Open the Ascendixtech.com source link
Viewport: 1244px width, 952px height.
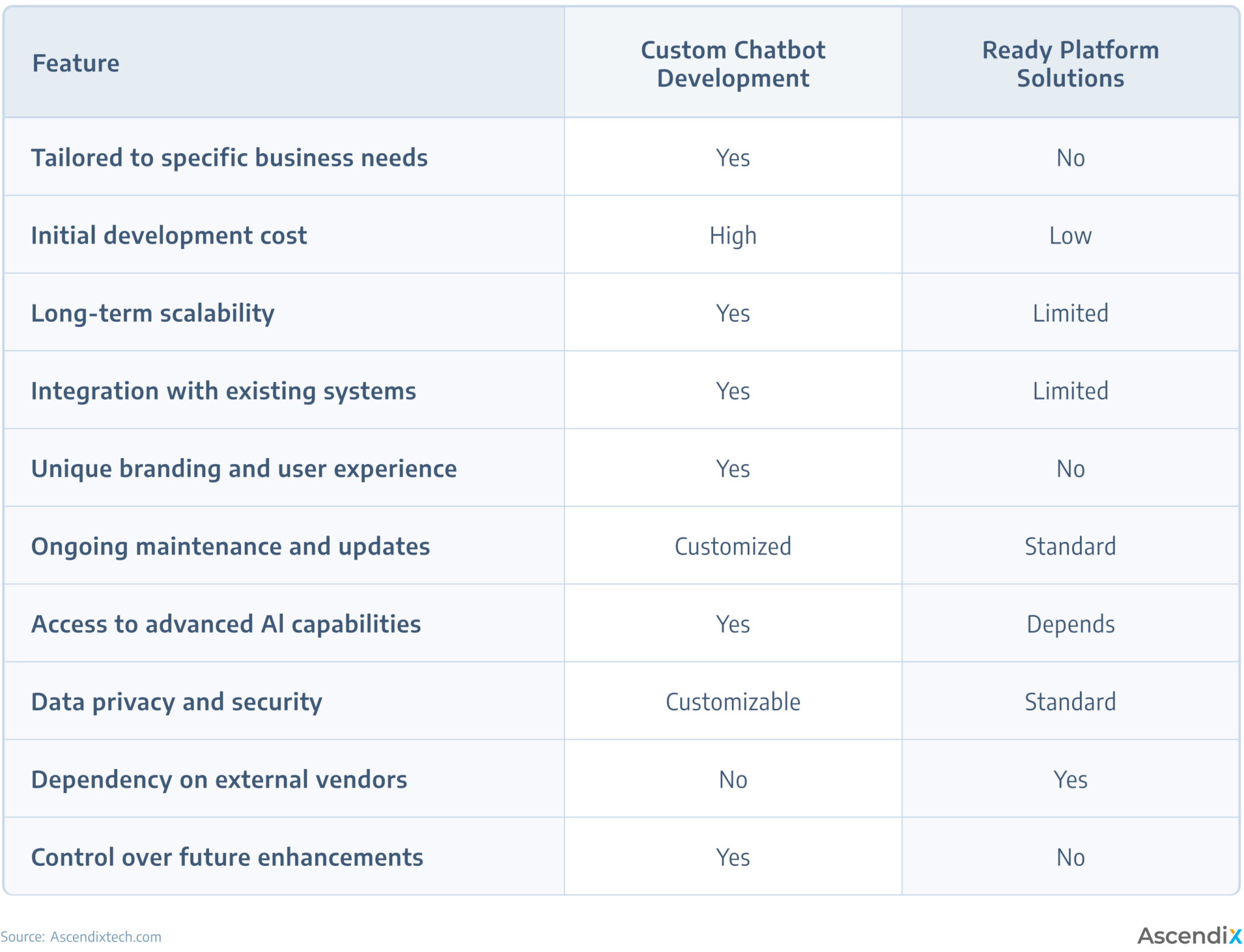tap(106, 937)
